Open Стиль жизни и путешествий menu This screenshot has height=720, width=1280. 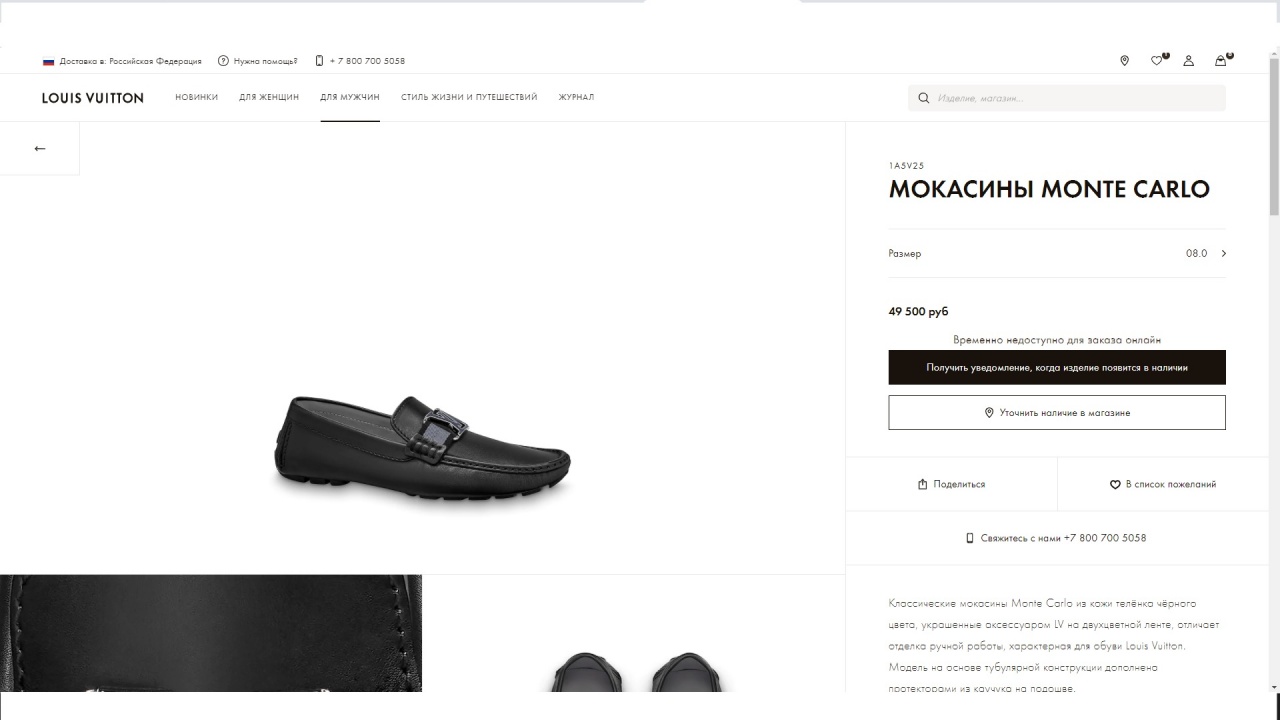[469, 97]
